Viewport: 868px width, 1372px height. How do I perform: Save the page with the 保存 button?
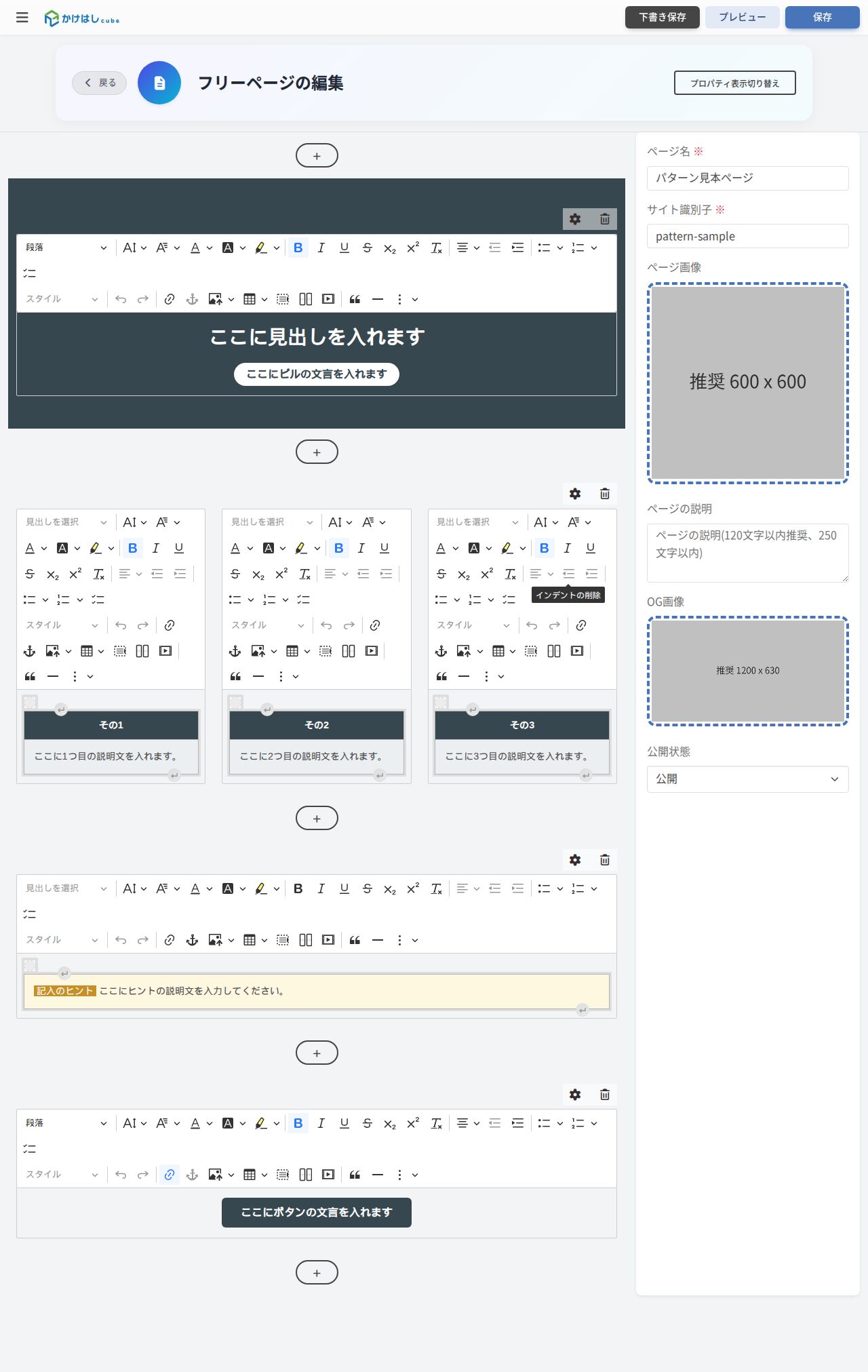coord(823,18)
